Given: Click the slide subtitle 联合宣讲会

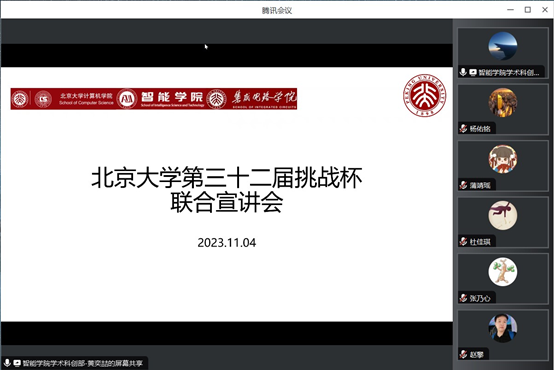Looking at the screenshot, I should point(227,202).
